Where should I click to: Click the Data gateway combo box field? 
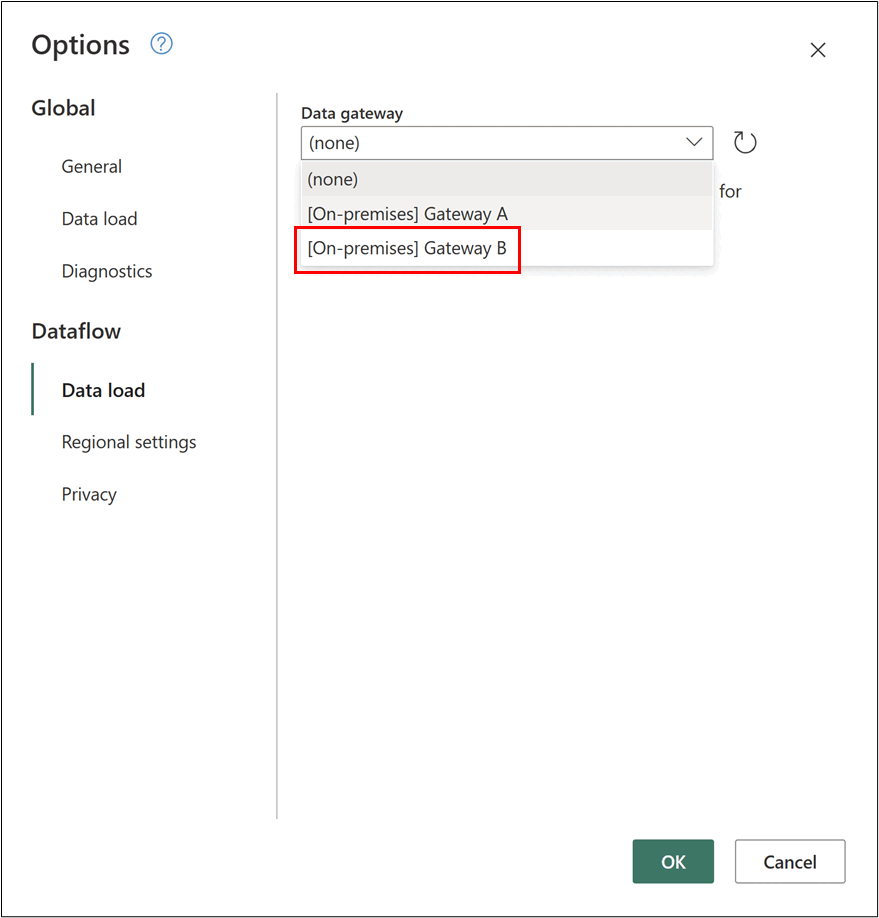click(490, 143)
